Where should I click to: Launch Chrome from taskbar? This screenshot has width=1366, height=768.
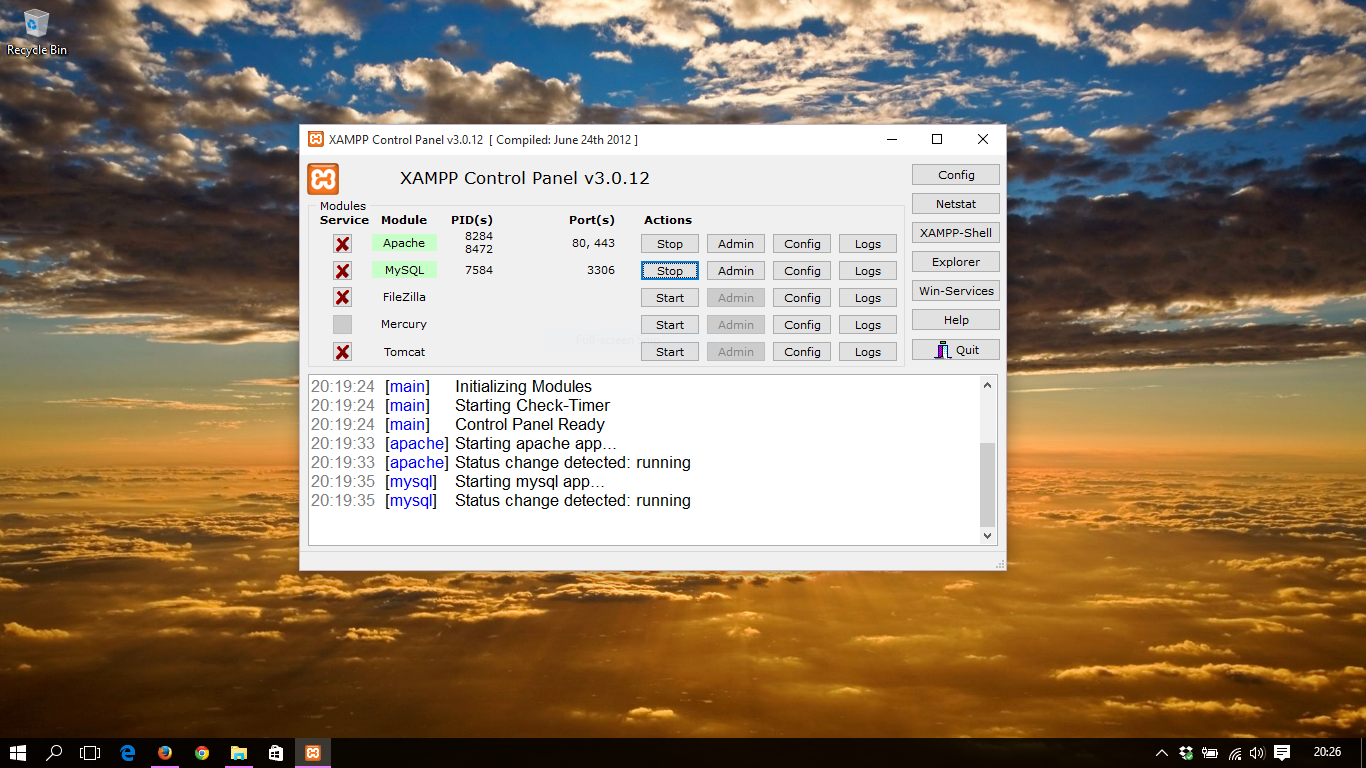click(202, 753)
